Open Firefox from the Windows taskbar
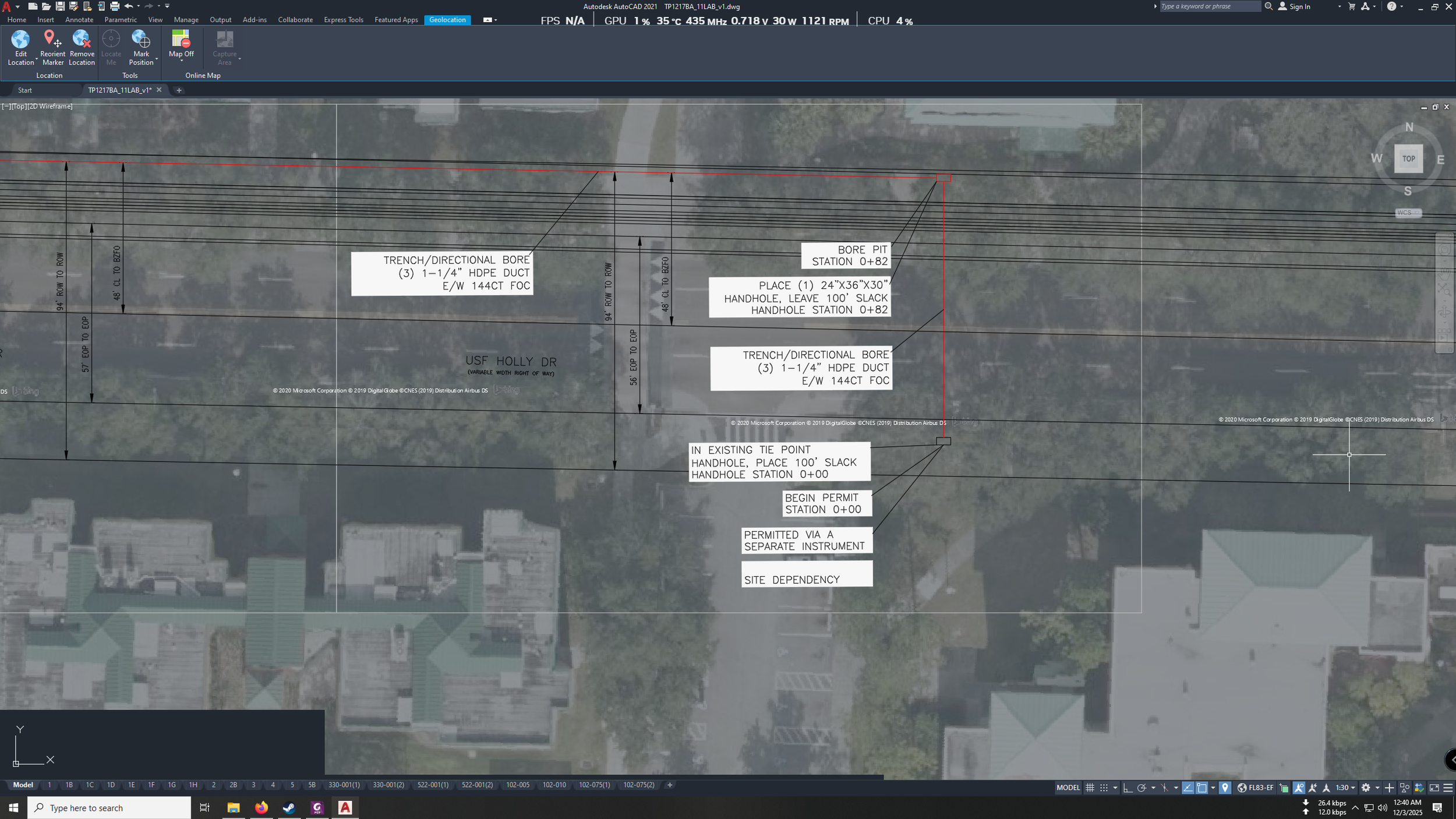The width and height of the screenshot is (1456, 819). (261, 807)
